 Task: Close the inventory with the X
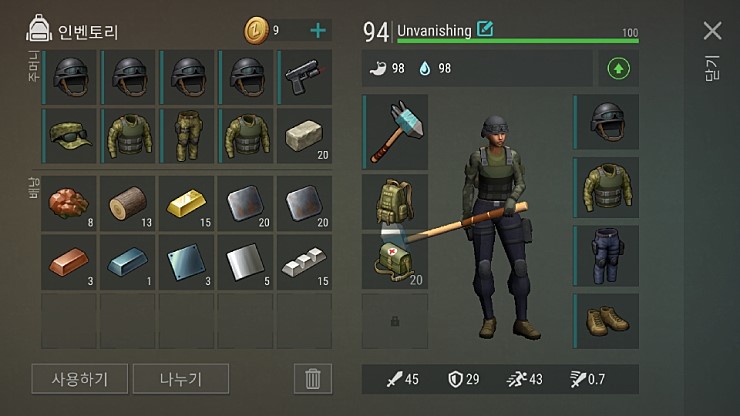tap(712, 31)
